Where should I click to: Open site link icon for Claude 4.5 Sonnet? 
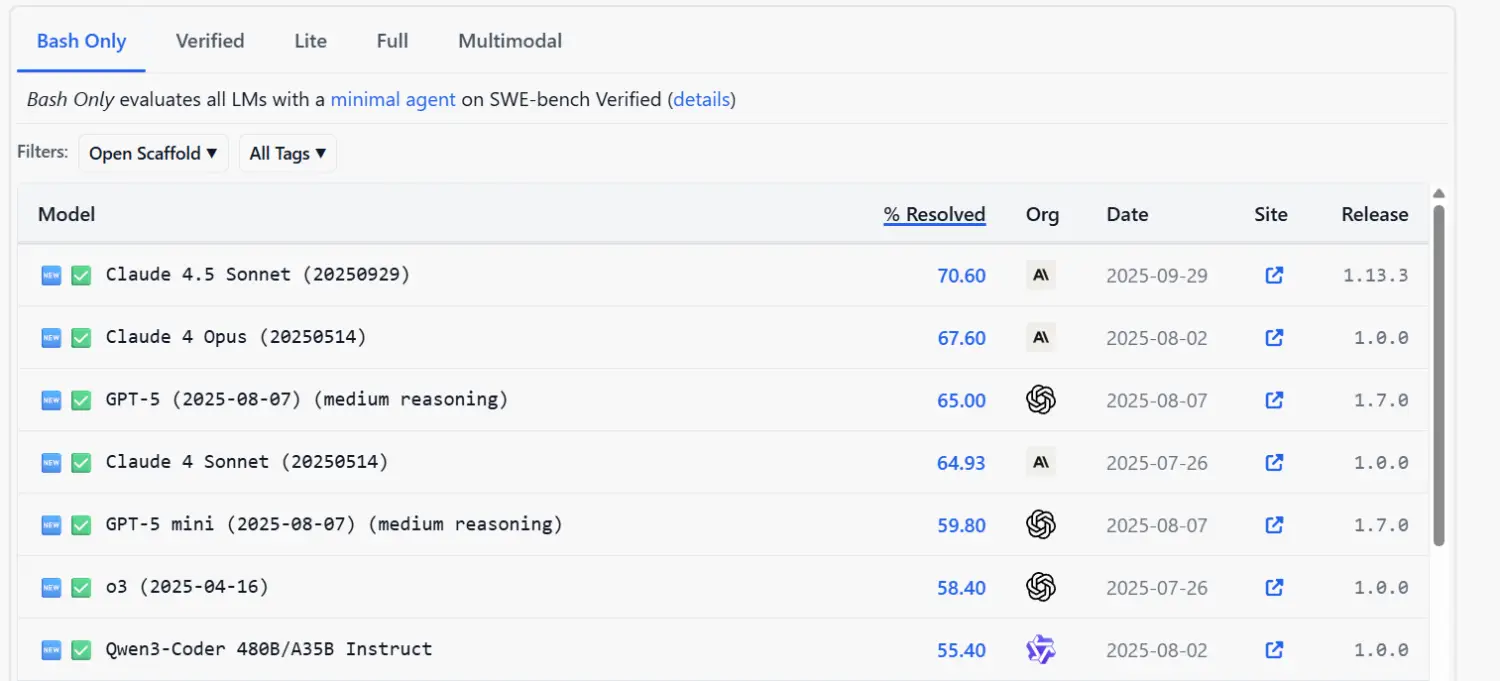[1274, 275]
